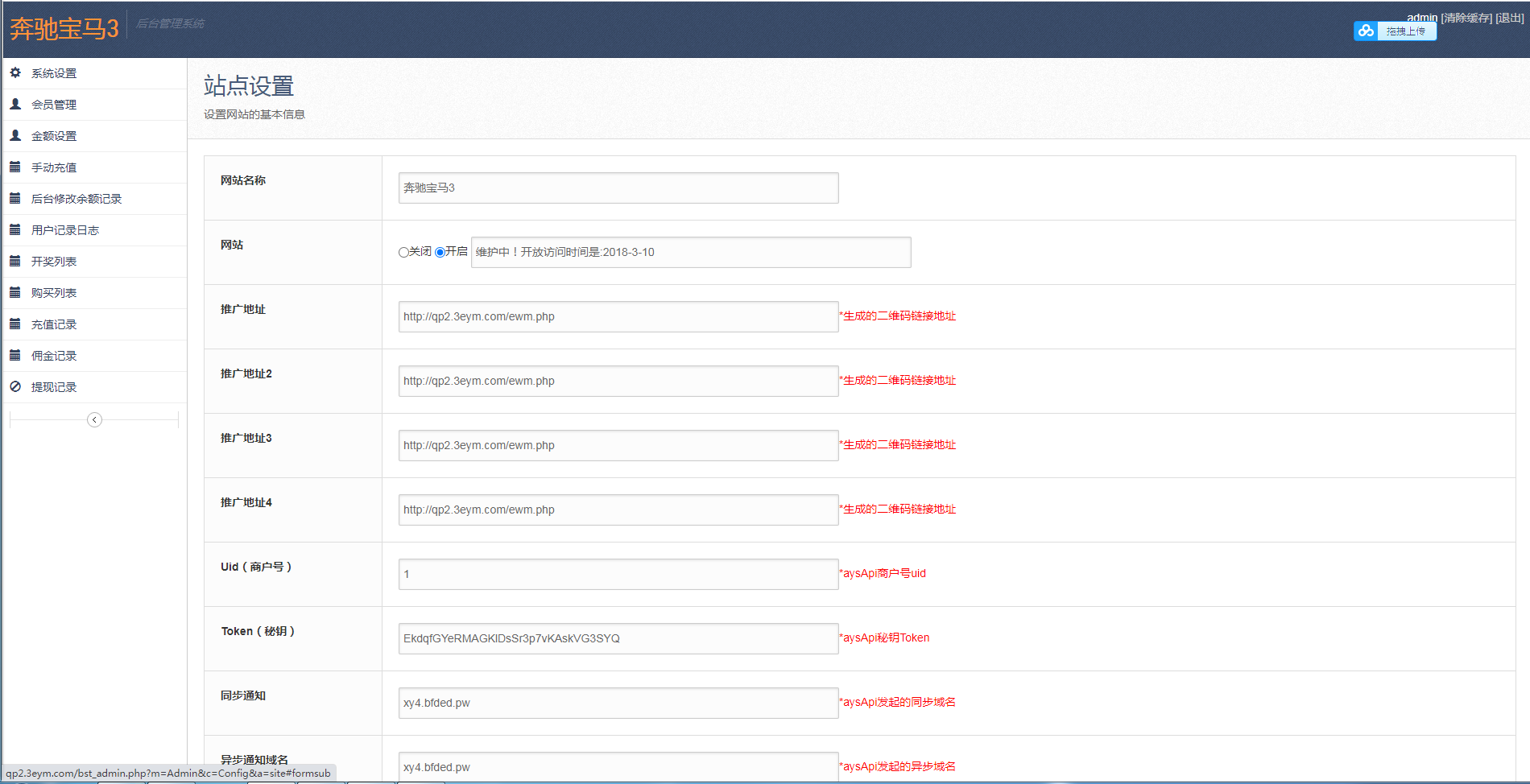This screenshot has width=1530, height=784.
Task: Click the ban icon beside 提现记录
Action: click(x=15, y=386)
